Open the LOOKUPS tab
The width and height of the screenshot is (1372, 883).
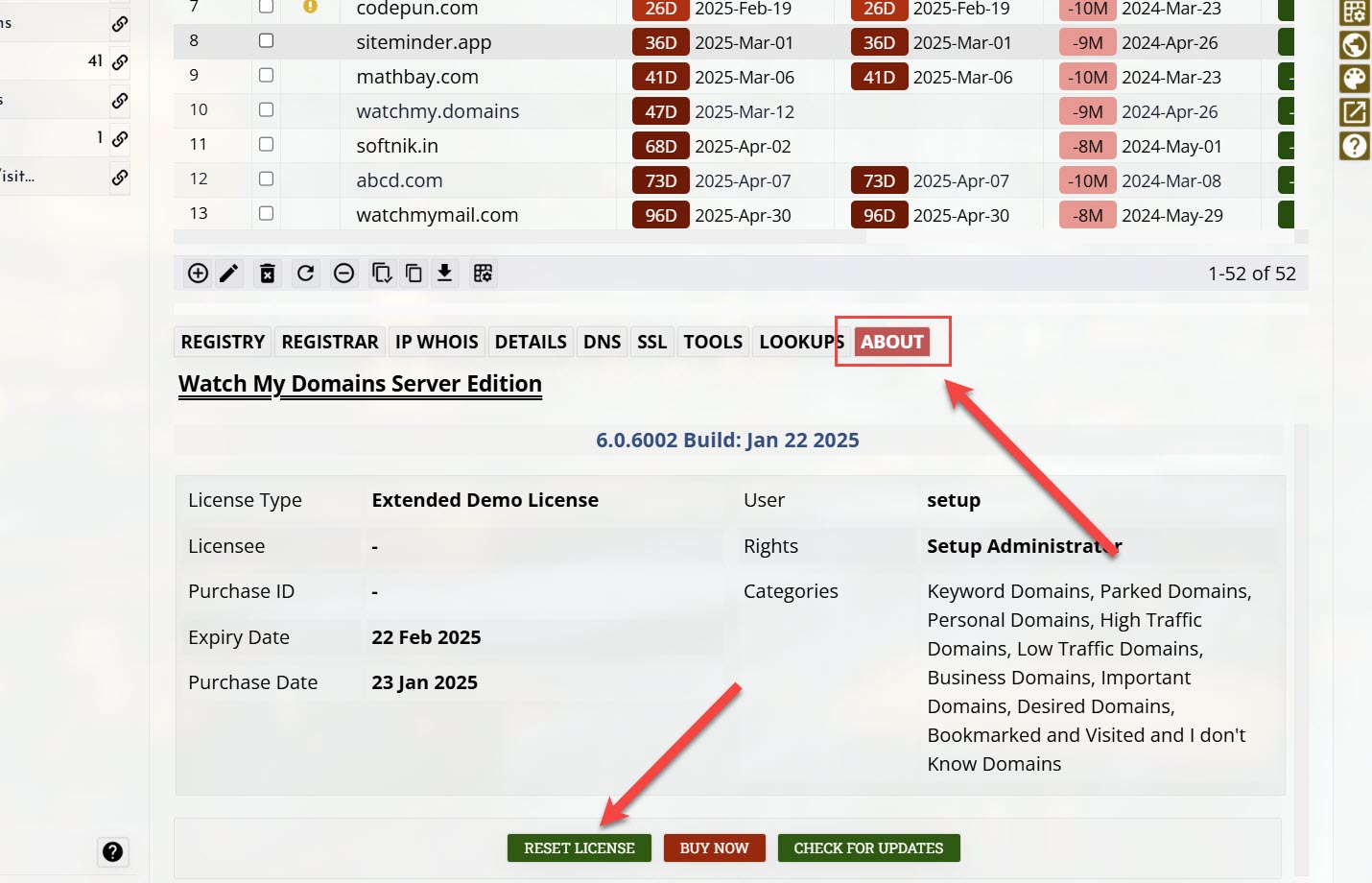point(801,342)
